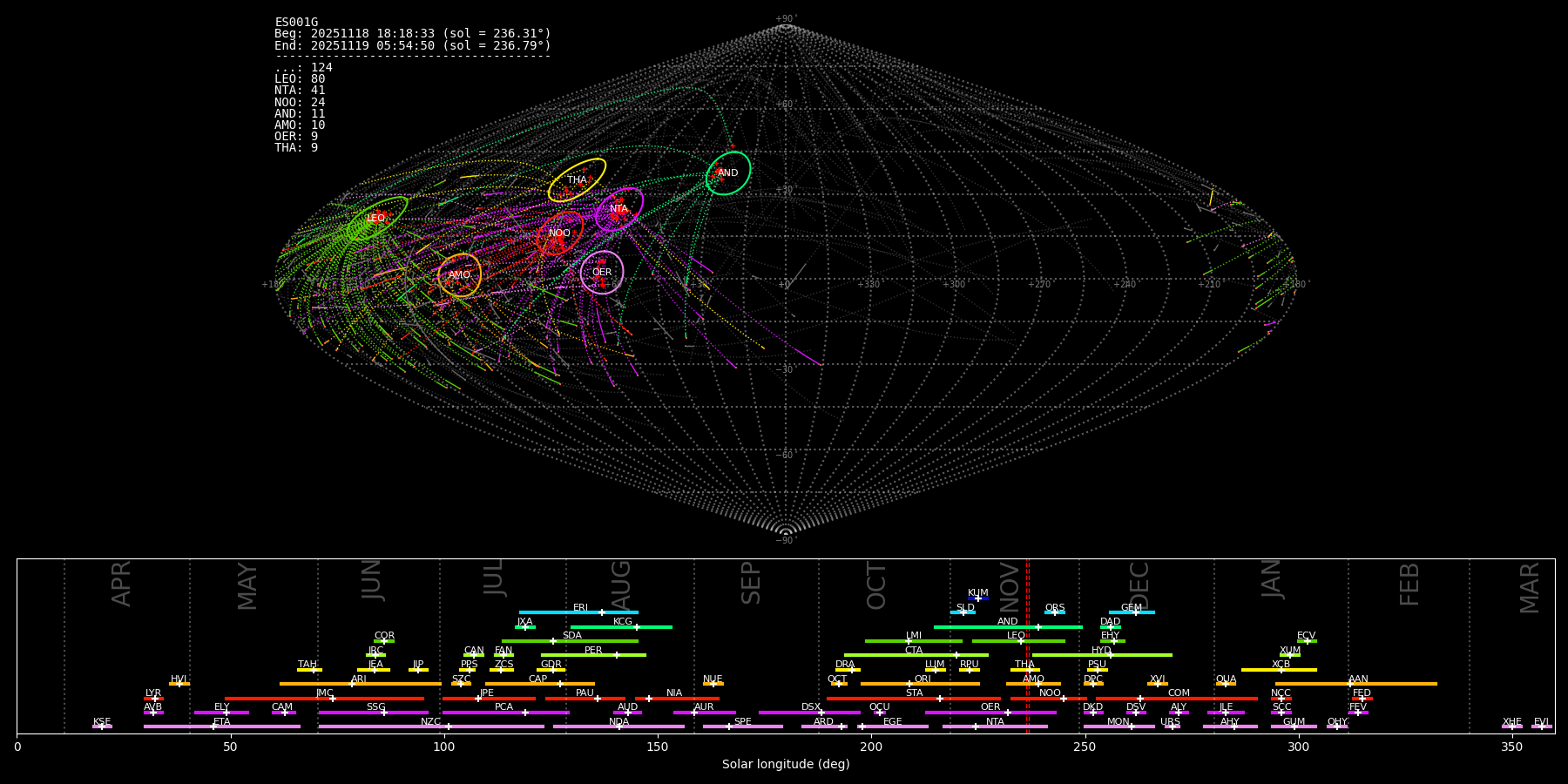Select the End: 20251119 05:54:50 line
1568x784 pixels.
point(413,45)
